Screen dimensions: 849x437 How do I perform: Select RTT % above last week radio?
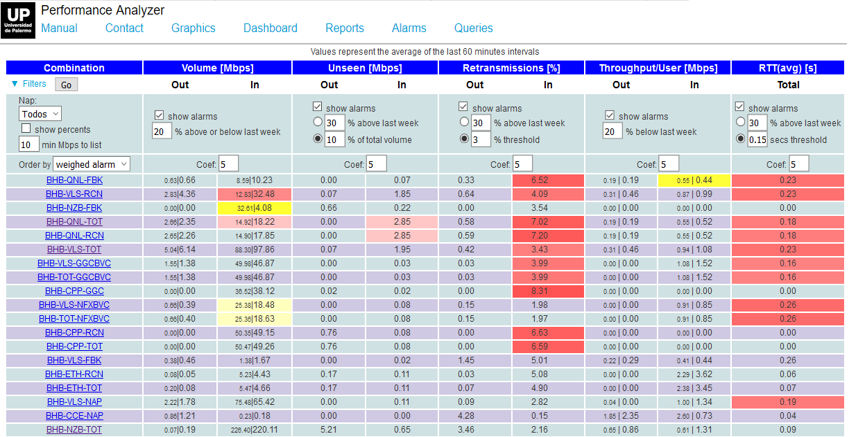(740, 123)
